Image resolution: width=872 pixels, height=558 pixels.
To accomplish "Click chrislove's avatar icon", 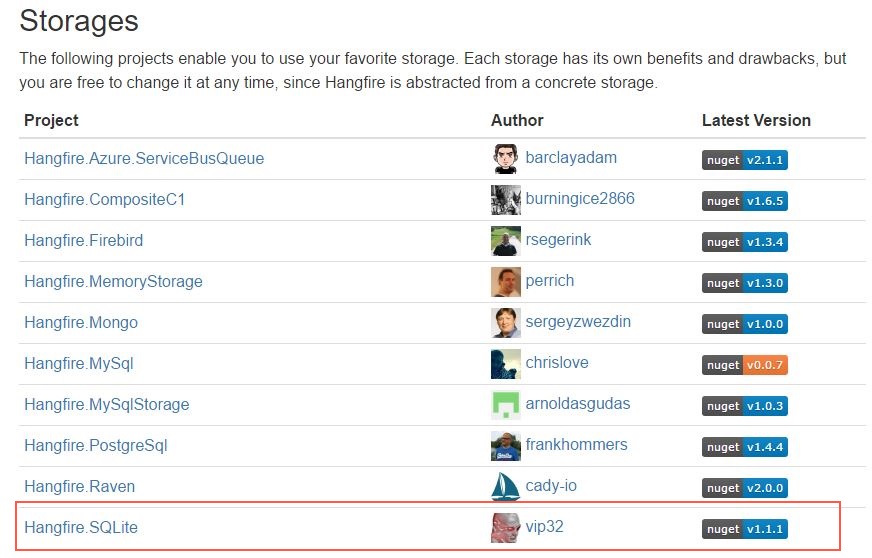I will point(505,364).
